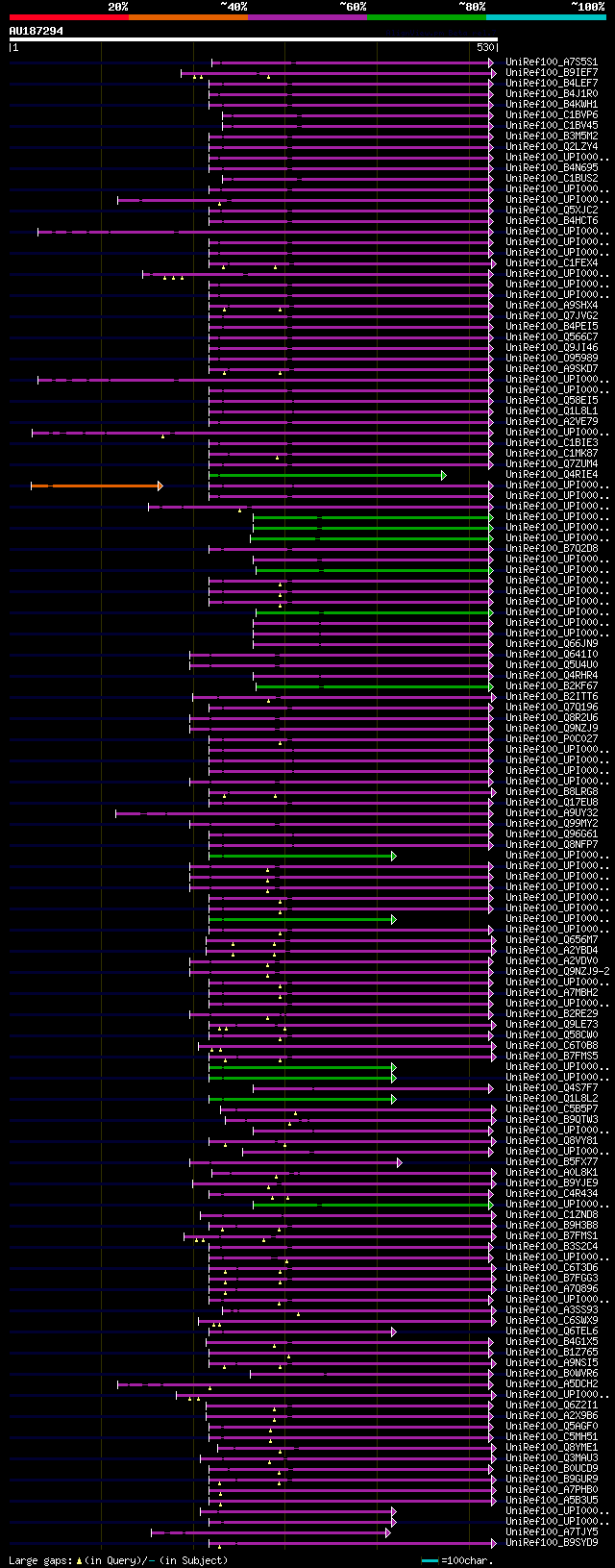Select the UniRef100_Q2LZY4 label
Screen dimensions: 615x1568
pos(552,147)
